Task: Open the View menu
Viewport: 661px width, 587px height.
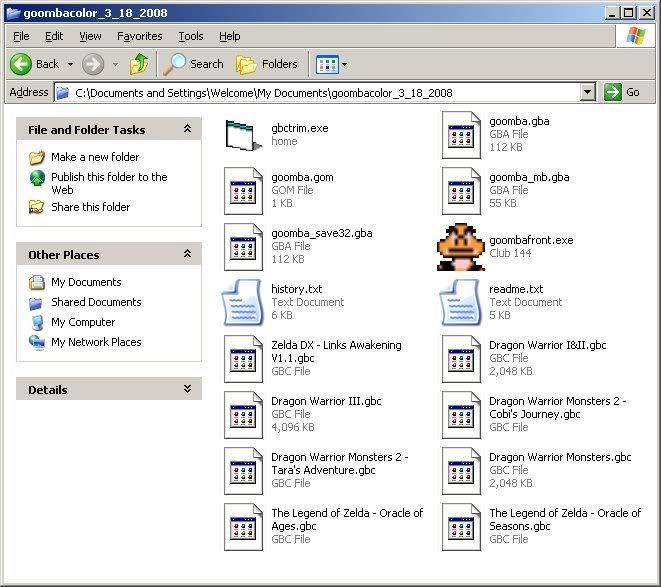Action: pyautogui.click(x=90, y=36)
